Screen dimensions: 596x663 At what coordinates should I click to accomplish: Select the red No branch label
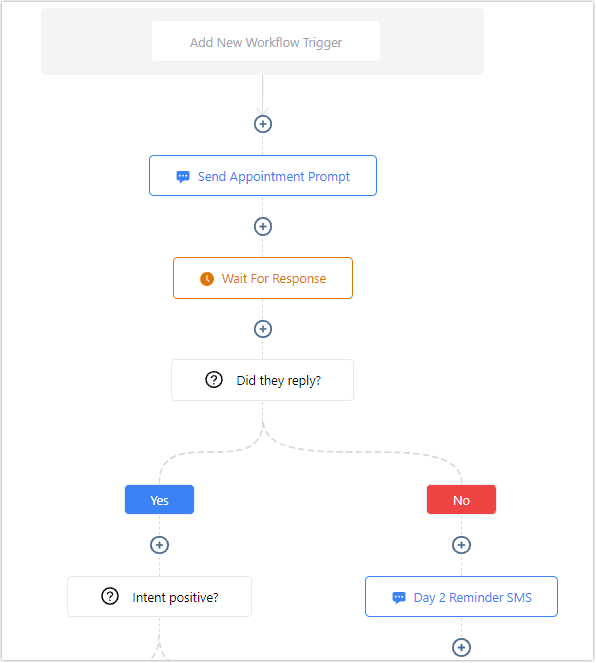coord(461,500)
